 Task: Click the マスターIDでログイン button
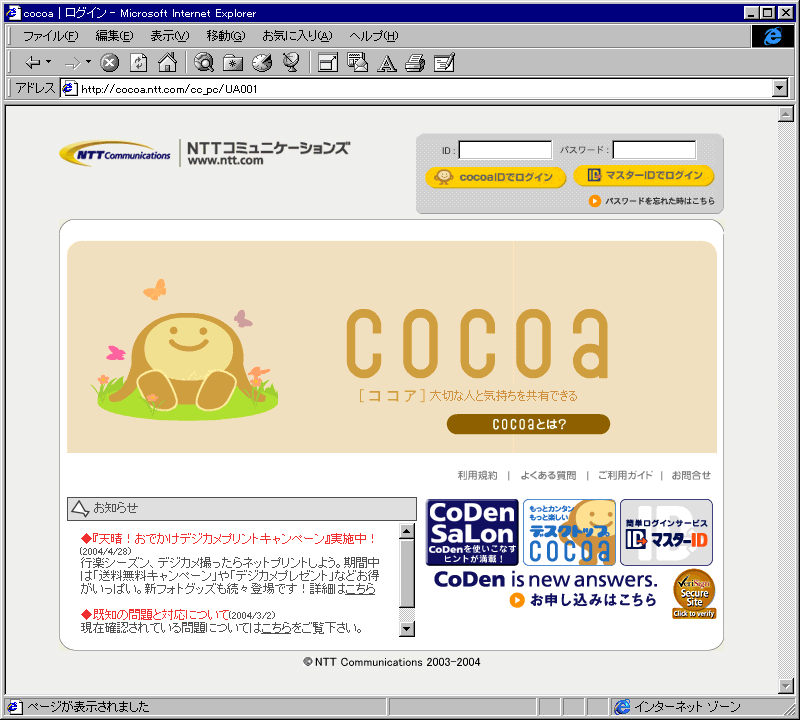(644, 175)
